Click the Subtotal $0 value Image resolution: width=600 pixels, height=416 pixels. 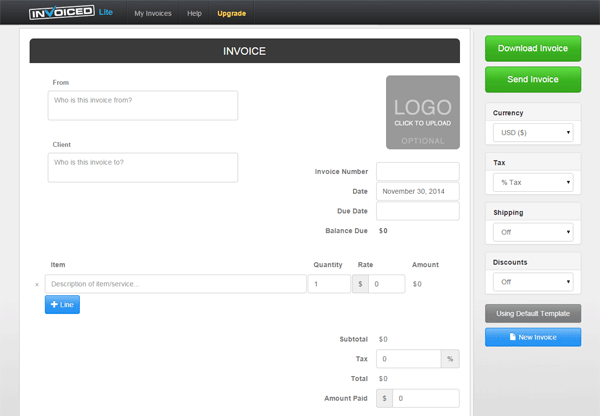383,339
